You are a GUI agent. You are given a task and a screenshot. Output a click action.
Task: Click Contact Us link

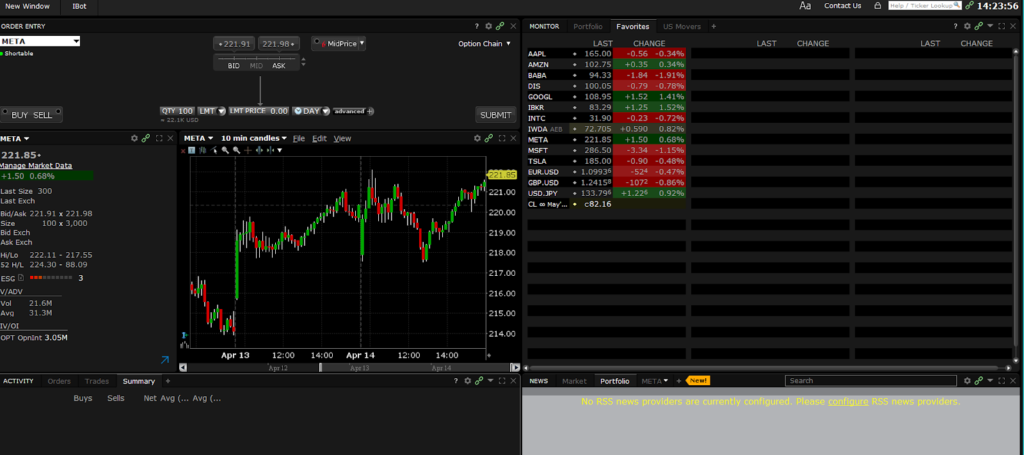click(x=842, y=6)
